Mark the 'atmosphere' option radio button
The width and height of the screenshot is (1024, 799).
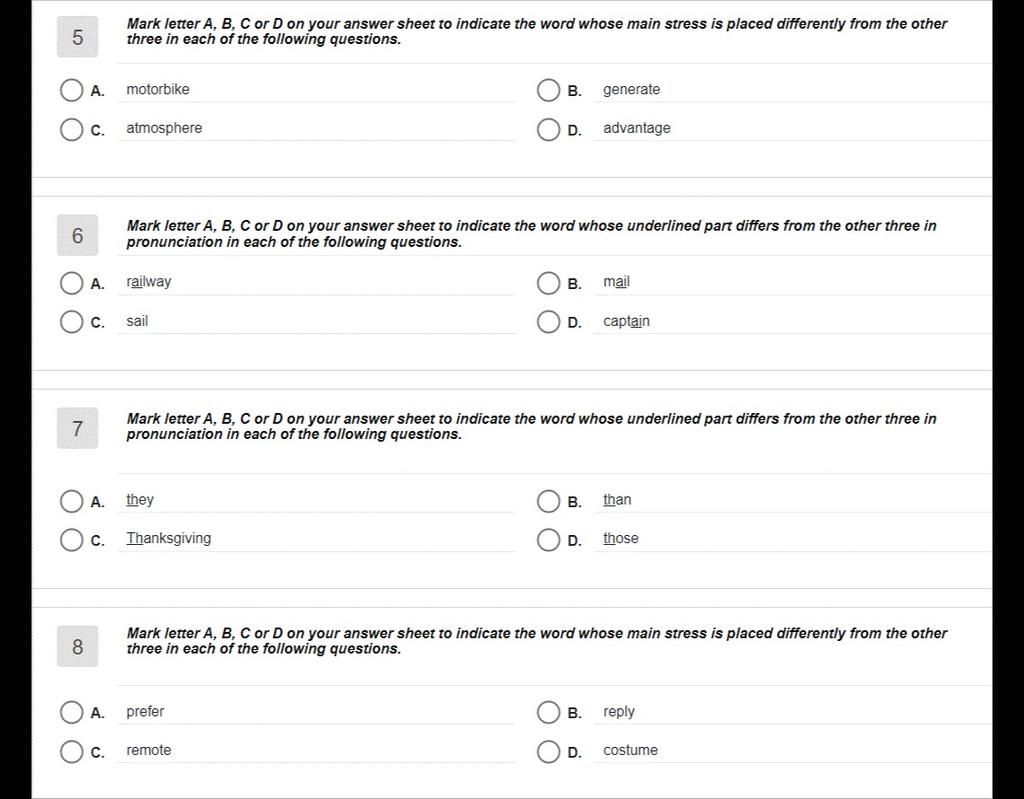[71, 129]
